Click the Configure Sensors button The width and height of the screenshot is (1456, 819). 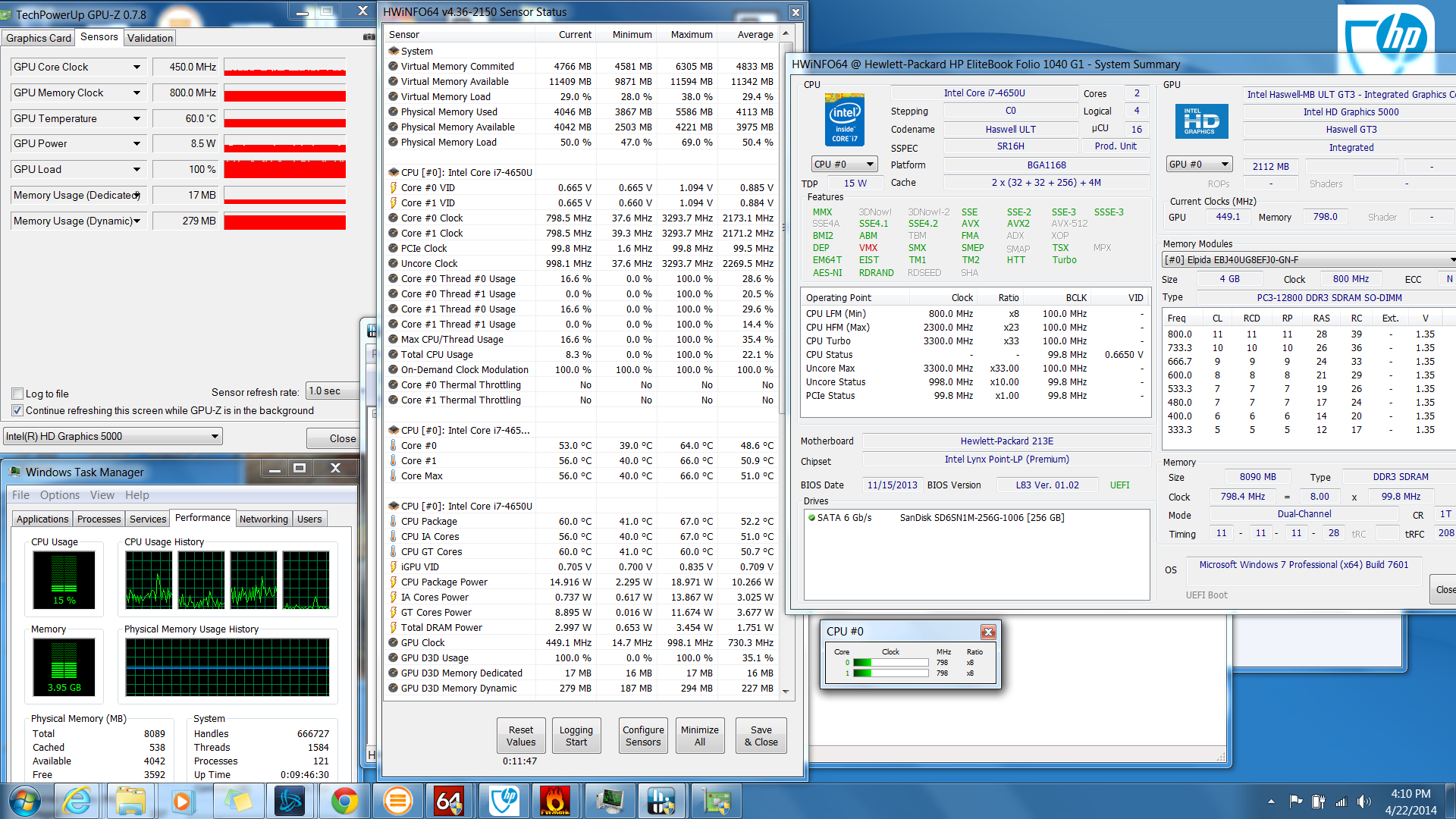[643, 736]
